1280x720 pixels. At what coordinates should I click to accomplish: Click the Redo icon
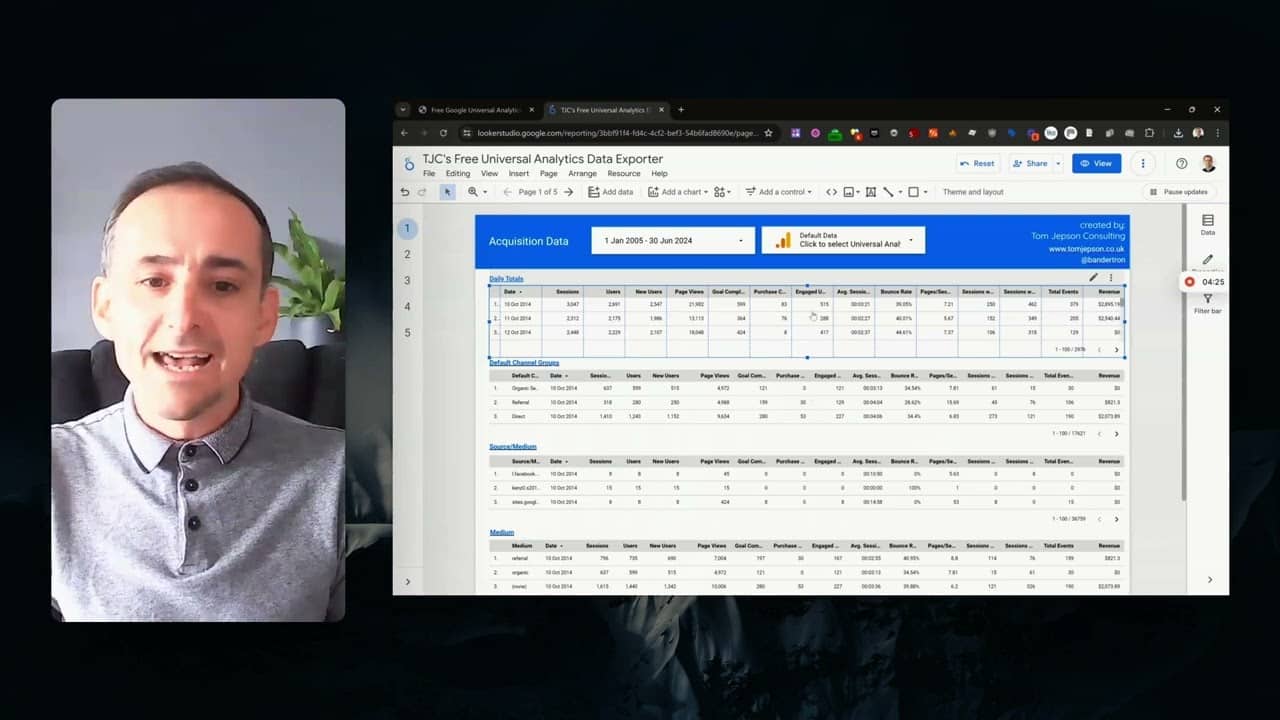click(422, 192)
